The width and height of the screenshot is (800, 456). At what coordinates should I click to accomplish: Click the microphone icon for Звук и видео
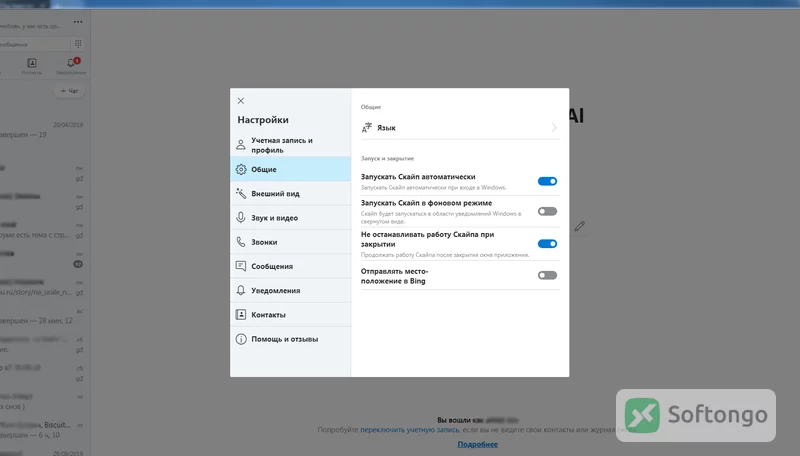241,218
